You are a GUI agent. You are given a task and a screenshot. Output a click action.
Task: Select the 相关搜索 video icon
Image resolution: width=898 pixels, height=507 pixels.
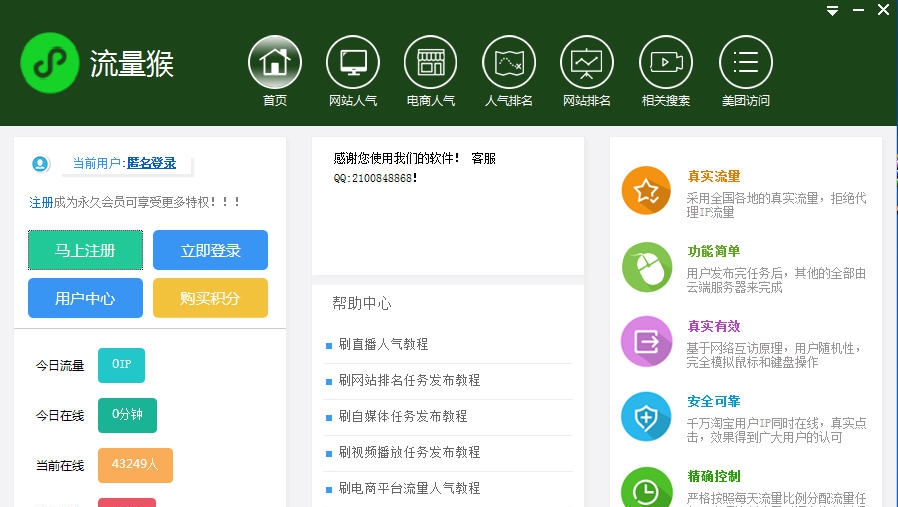[665, 62]
